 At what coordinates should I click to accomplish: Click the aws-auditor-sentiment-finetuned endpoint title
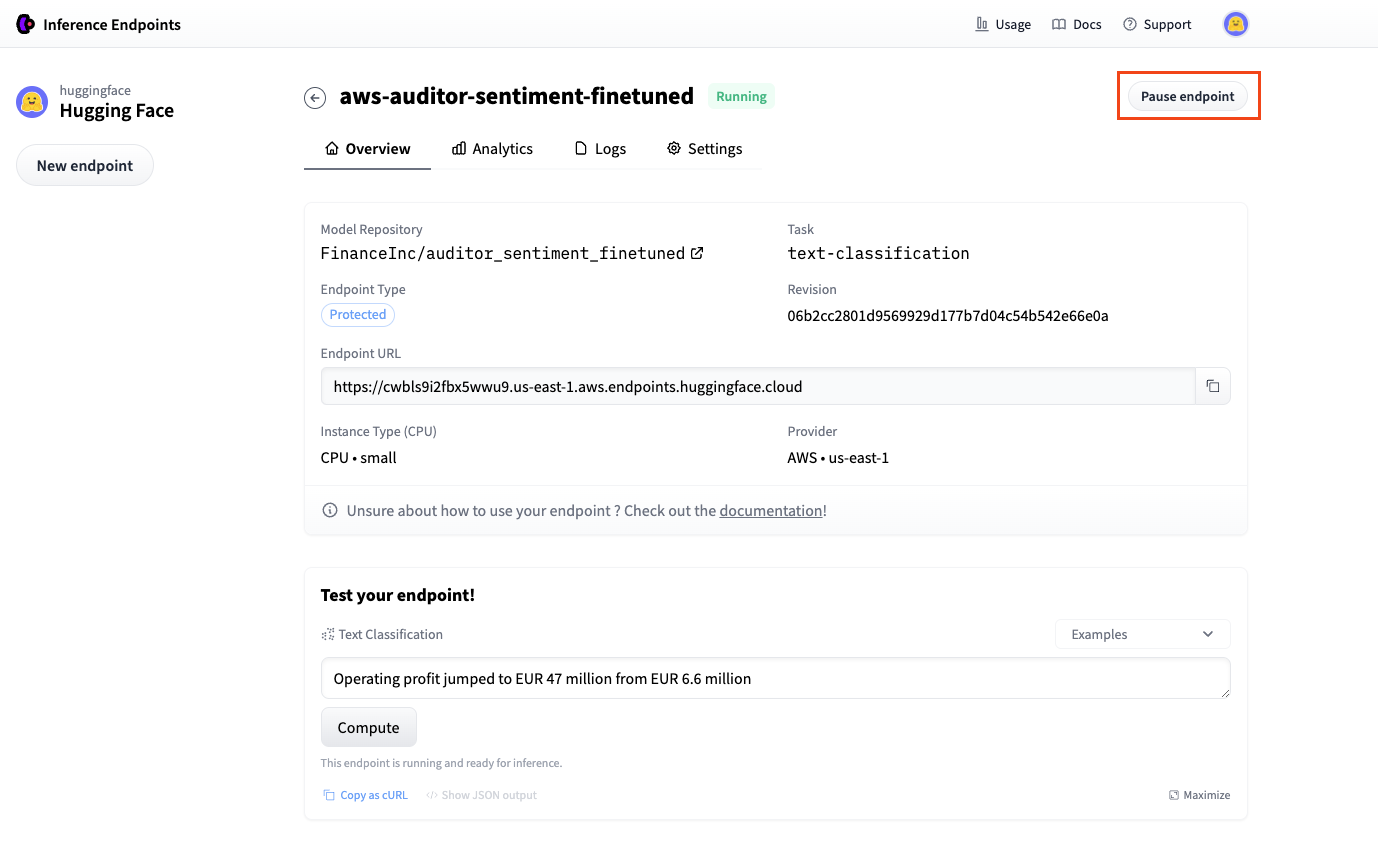tap(517, 96)
